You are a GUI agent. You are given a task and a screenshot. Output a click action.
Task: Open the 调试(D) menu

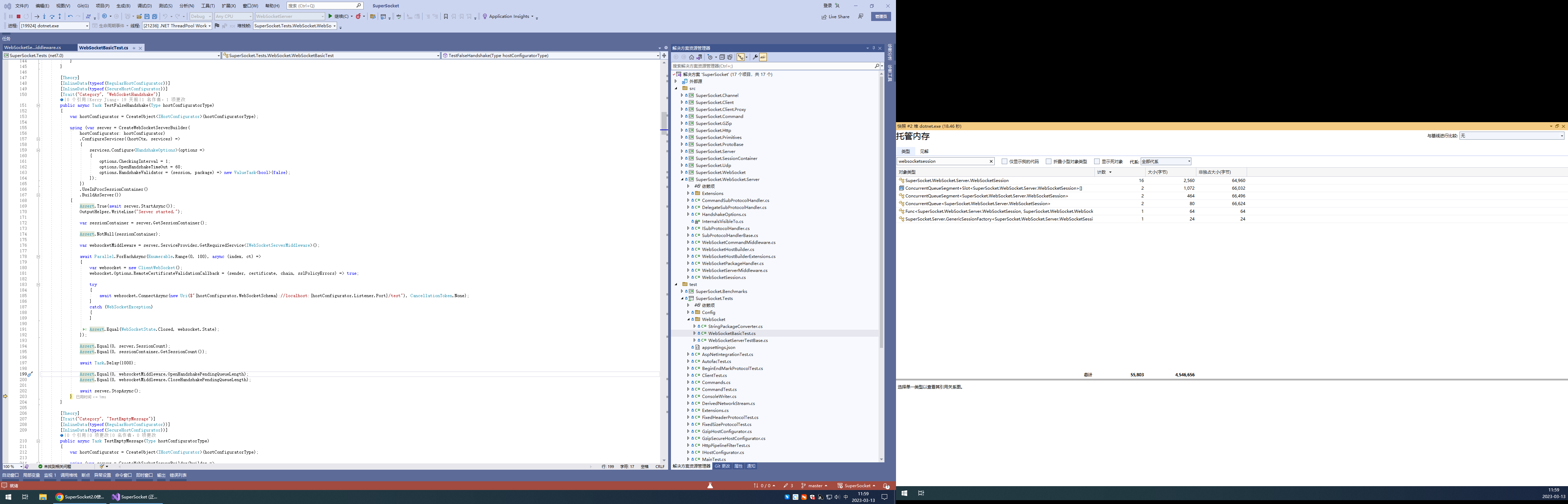tap(144, 6)
